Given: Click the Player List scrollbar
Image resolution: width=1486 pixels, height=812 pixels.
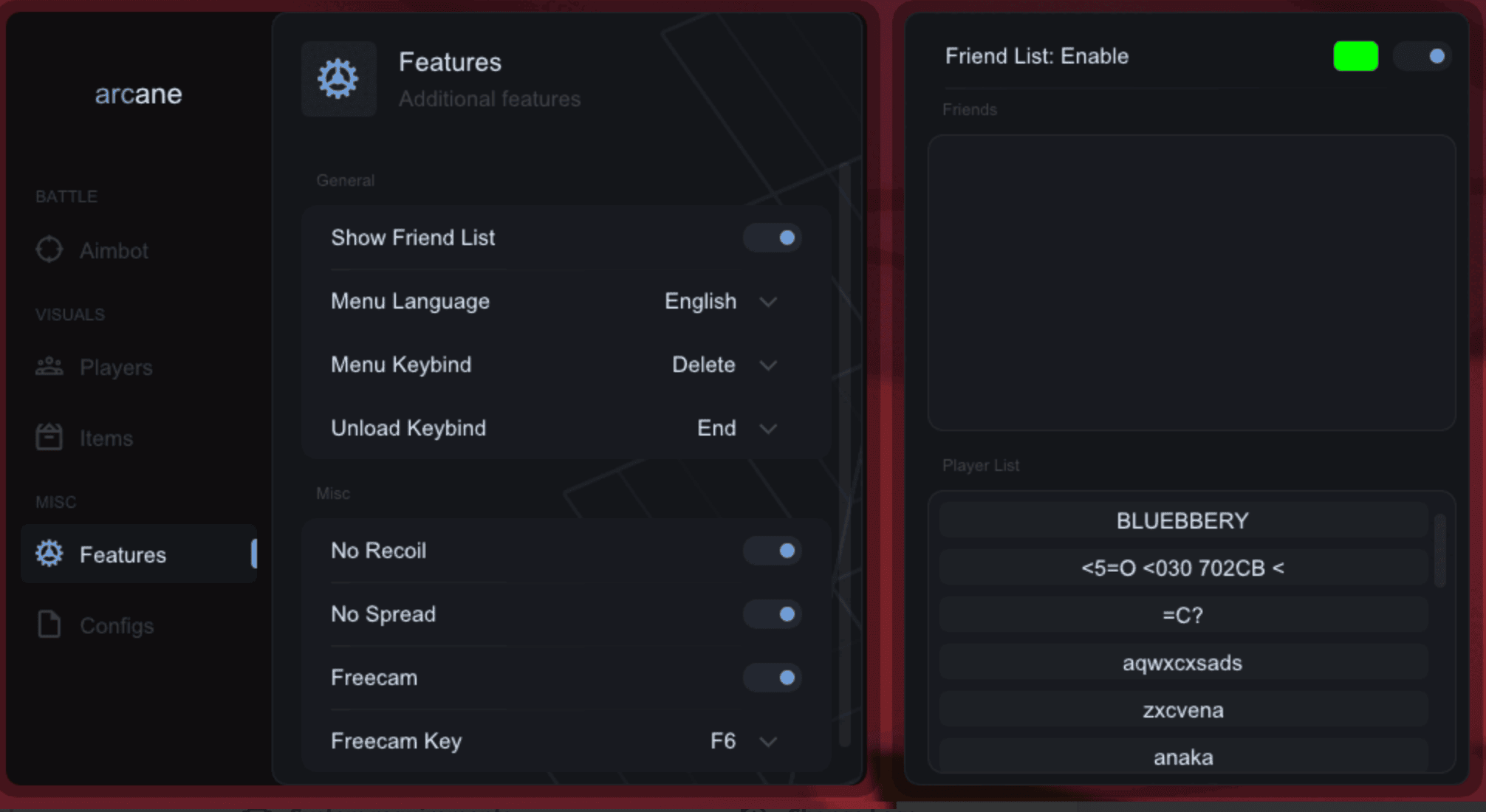Looking at the screenshot, I should click(1439, 551).
